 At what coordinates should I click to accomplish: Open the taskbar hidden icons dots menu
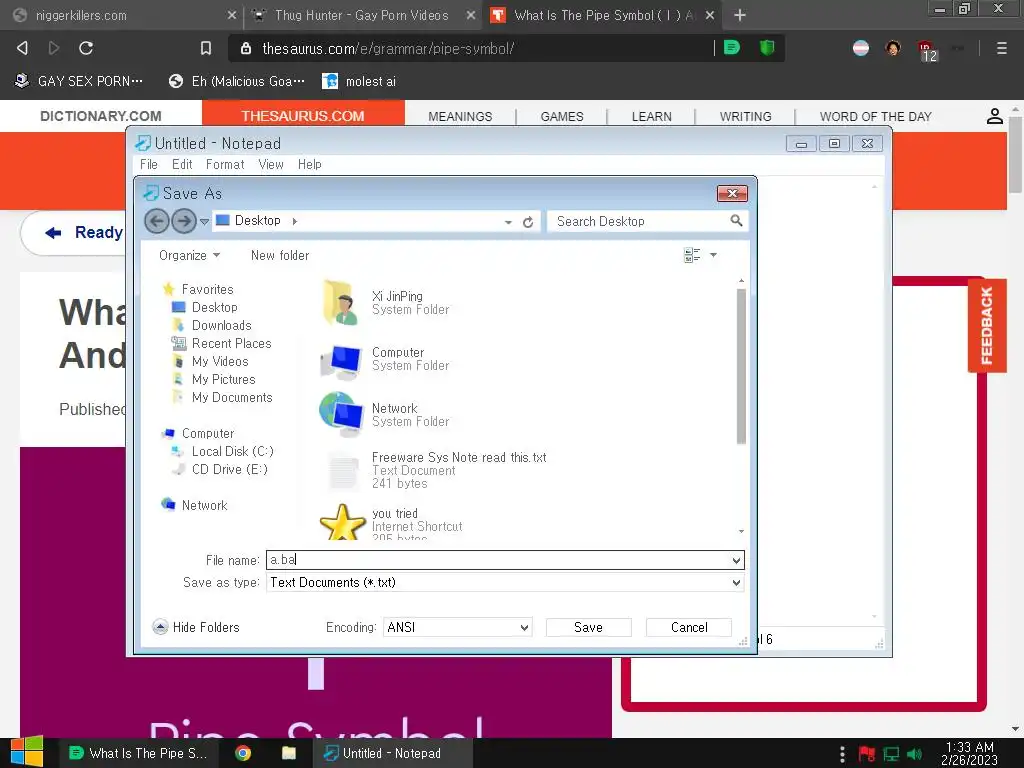842,754
